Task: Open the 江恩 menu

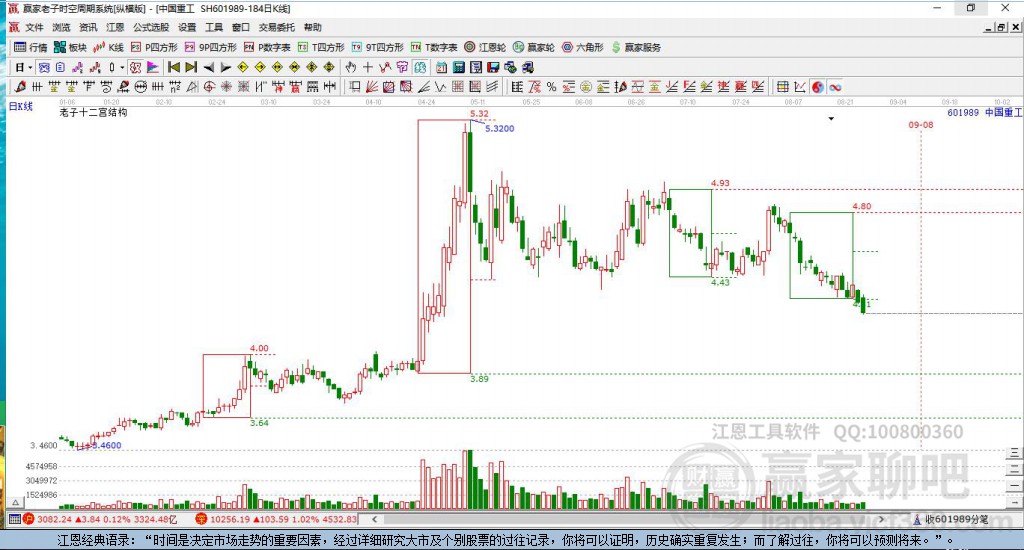Action: tap(115, 27)
